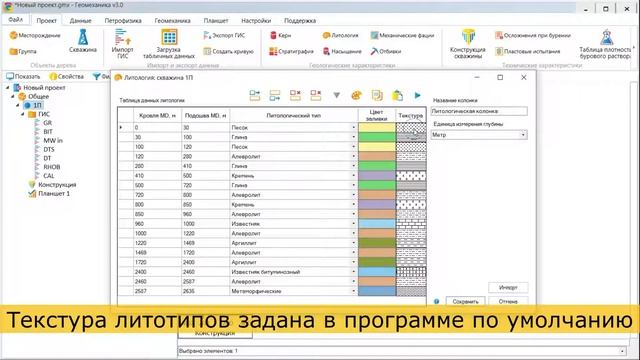The height and width of the screenshot is (360, 640).
Task: Click Название колонки input field
Action: pos(479,111)
